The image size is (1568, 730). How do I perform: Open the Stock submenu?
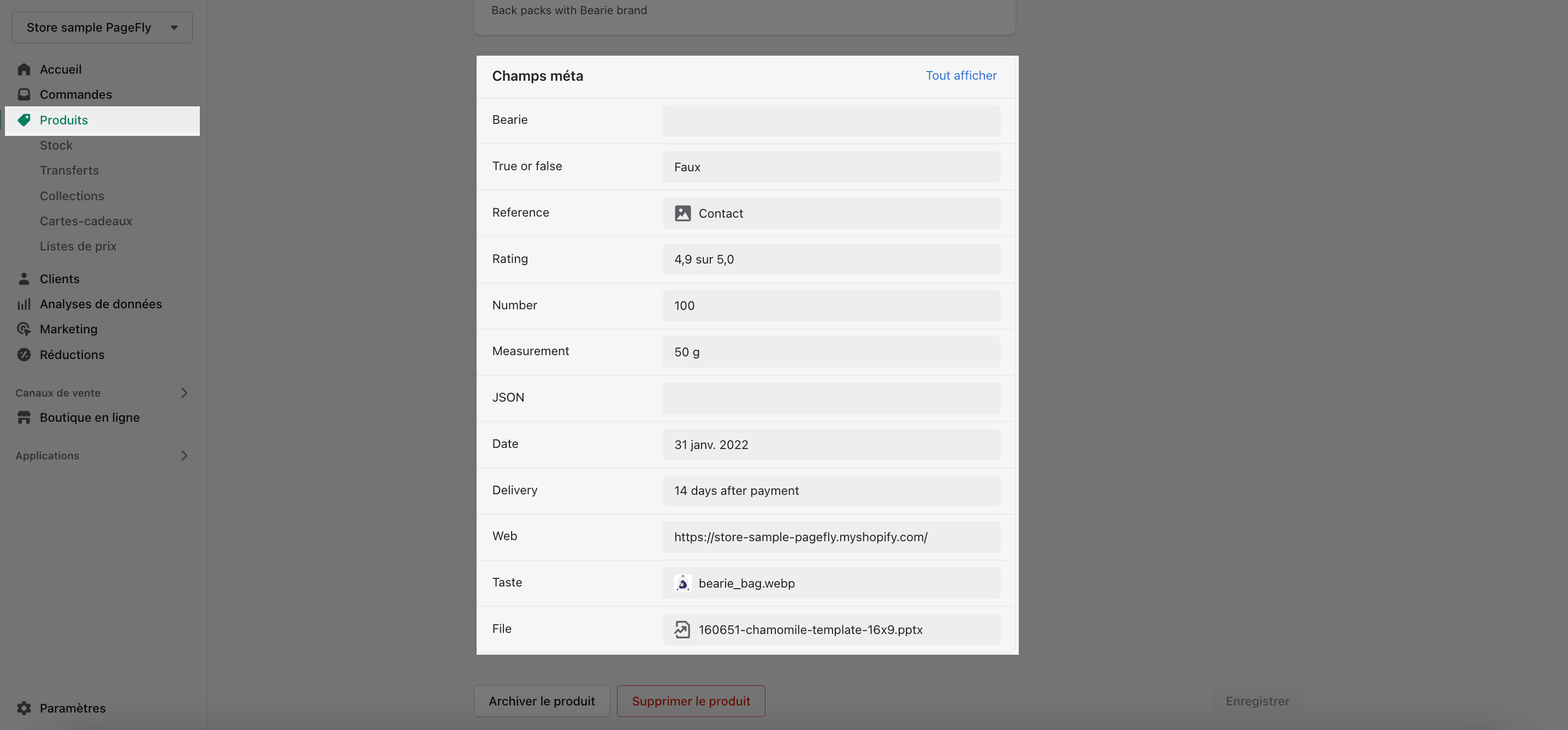point(56,145)
